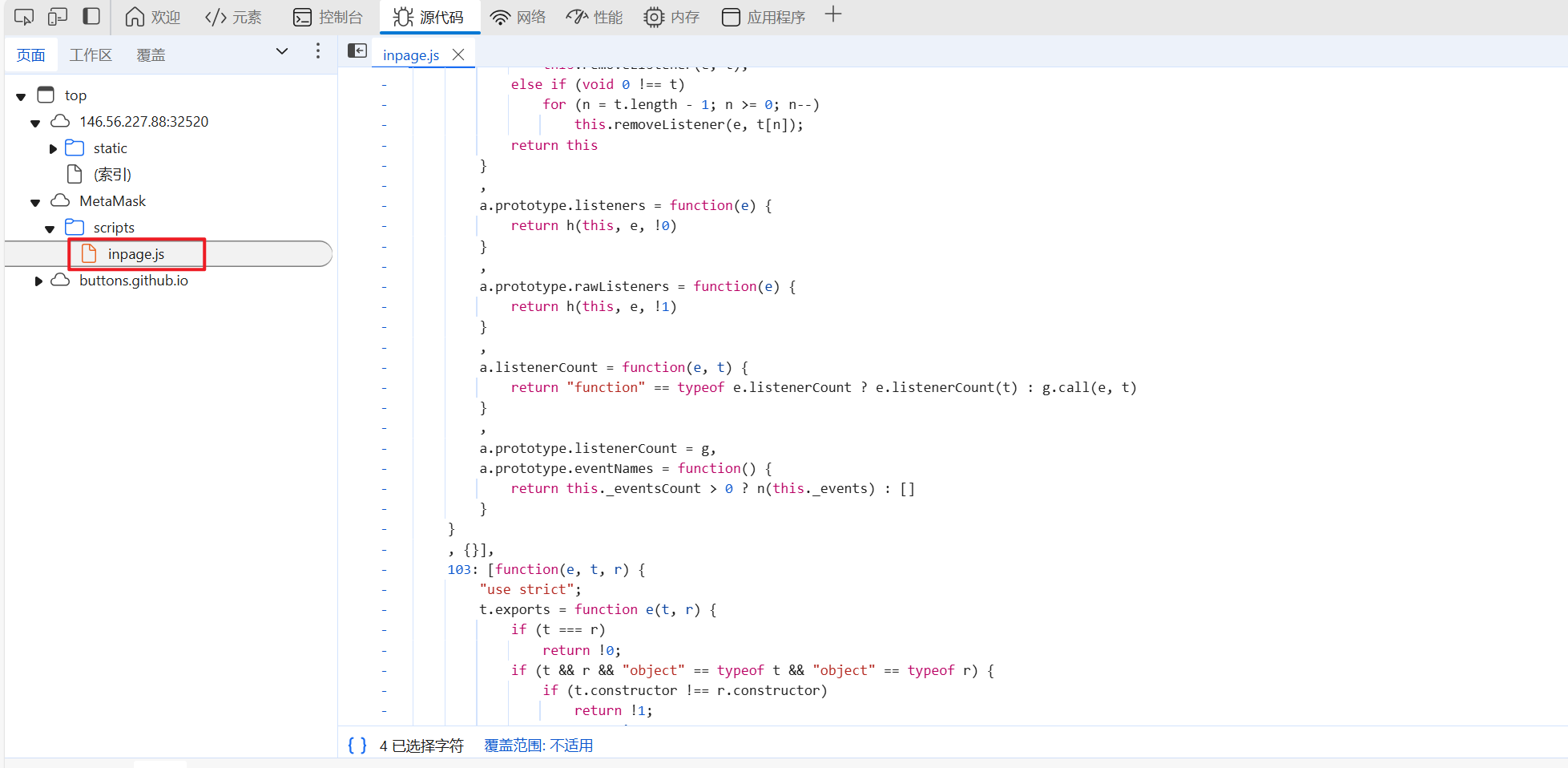Open the 欢迎 welcome tab
Viewport: 1568px width, 768px height.
[153, 17]
